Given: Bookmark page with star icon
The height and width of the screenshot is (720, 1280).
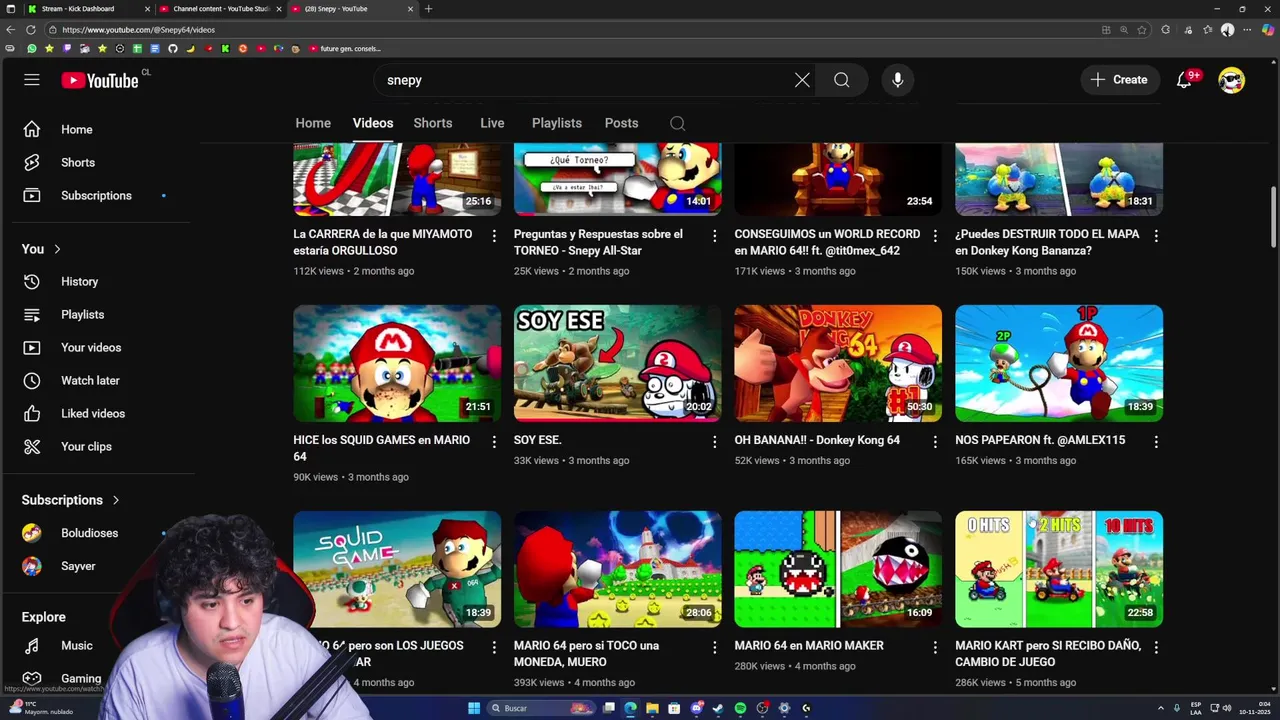Looking at the screenshot, I should (1142, 30).
